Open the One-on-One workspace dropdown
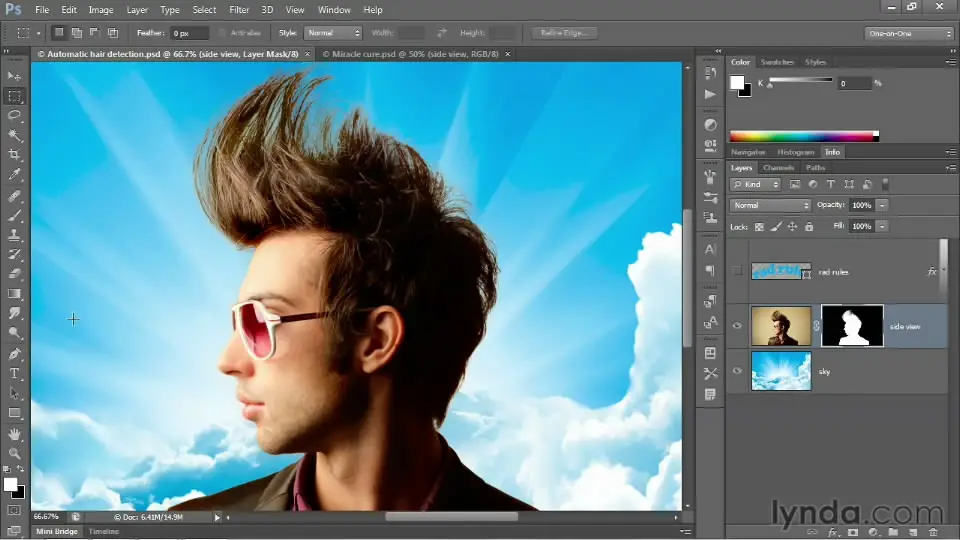960x540 pixels. coord(908,33)
